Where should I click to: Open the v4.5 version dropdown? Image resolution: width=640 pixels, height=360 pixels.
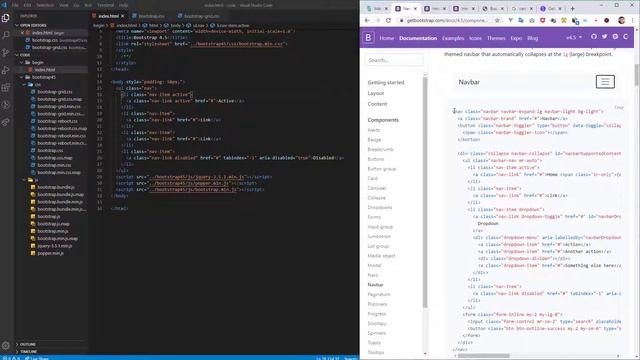pos(573,38)
